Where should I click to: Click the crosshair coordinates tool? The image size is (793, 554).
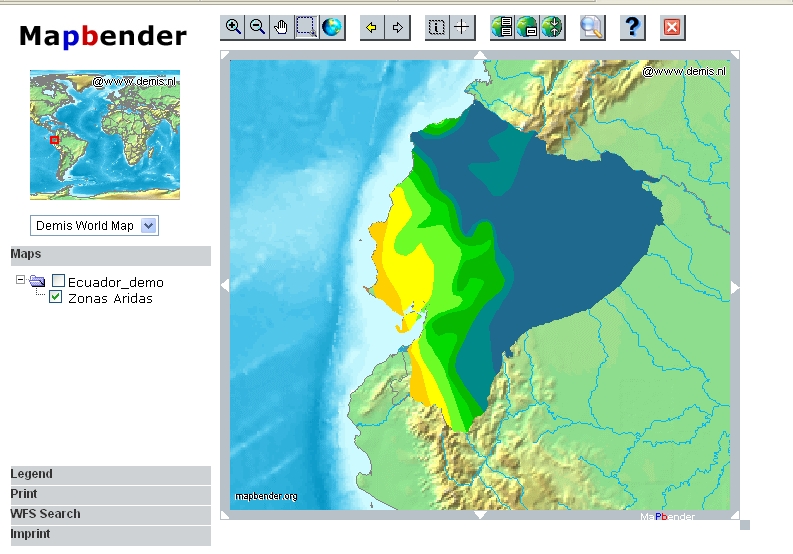click(461, 27)
